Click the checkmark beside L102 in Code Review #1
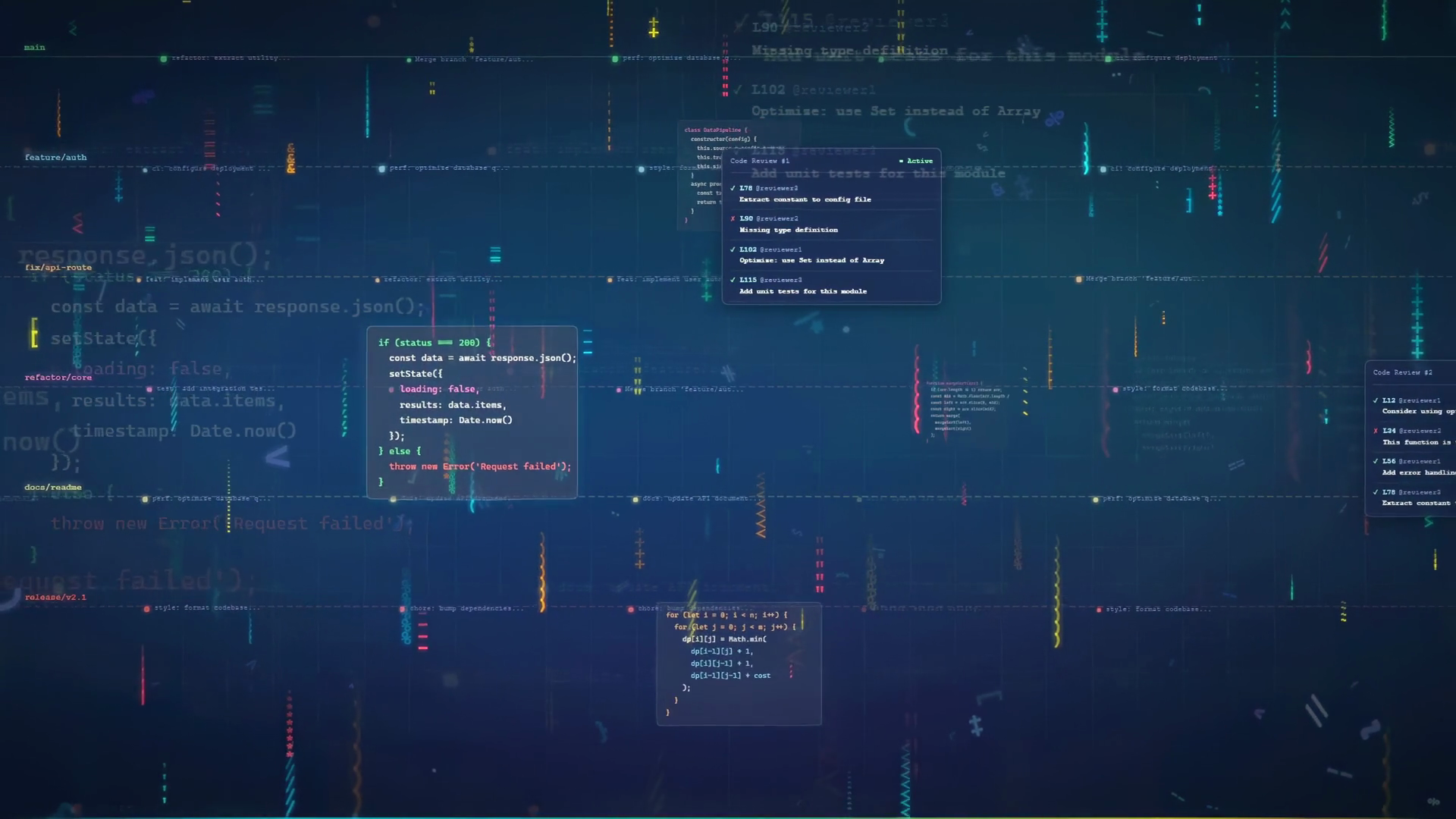1456x819 pixels. click(x=733, y=249)
